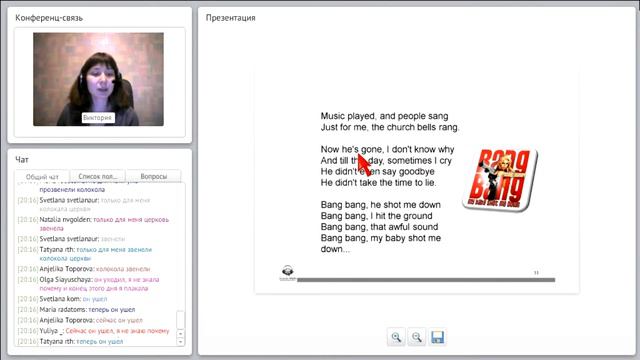The image size is (640, 360).
Task: Click message from Maria radatoms
Action: coord(76,309)
